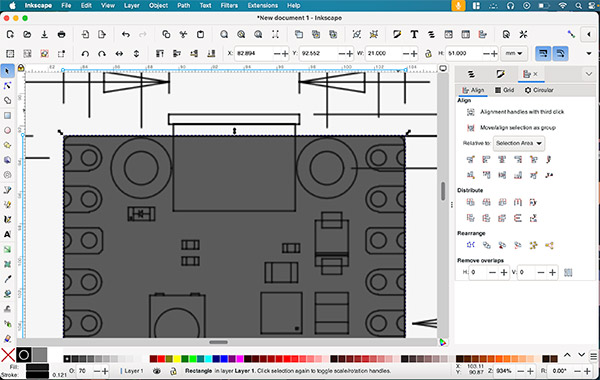The width and height of the screenshot is (600, 380).
Task: Select the Node edit tool
Action: (7, 86)
